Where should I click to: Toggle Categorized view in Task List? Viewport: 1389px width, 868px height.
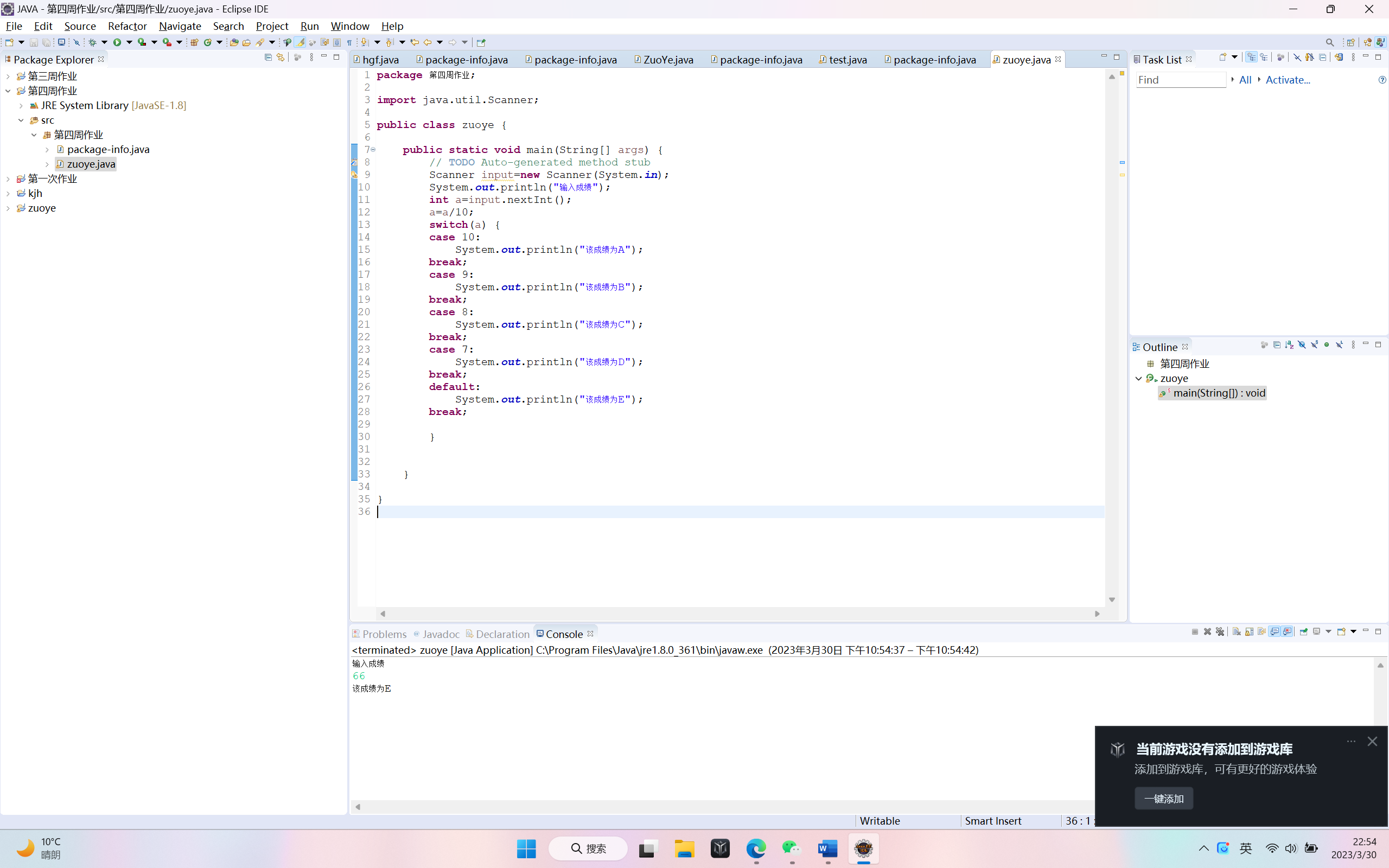pyautogui.click(x=1251, y=58)
